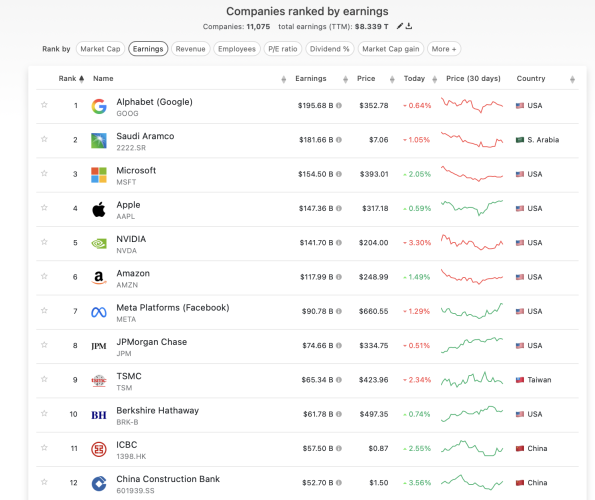This screenshot has height=500, width=595.
Task: Switch ranking to P/E ratio
Action: 283,49
